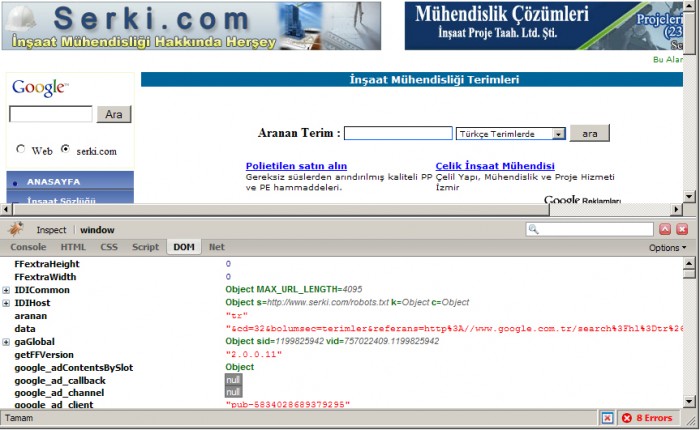Select the serki.com radio button
The width and height of the screenshot is (700, 430).
point(65,149)
